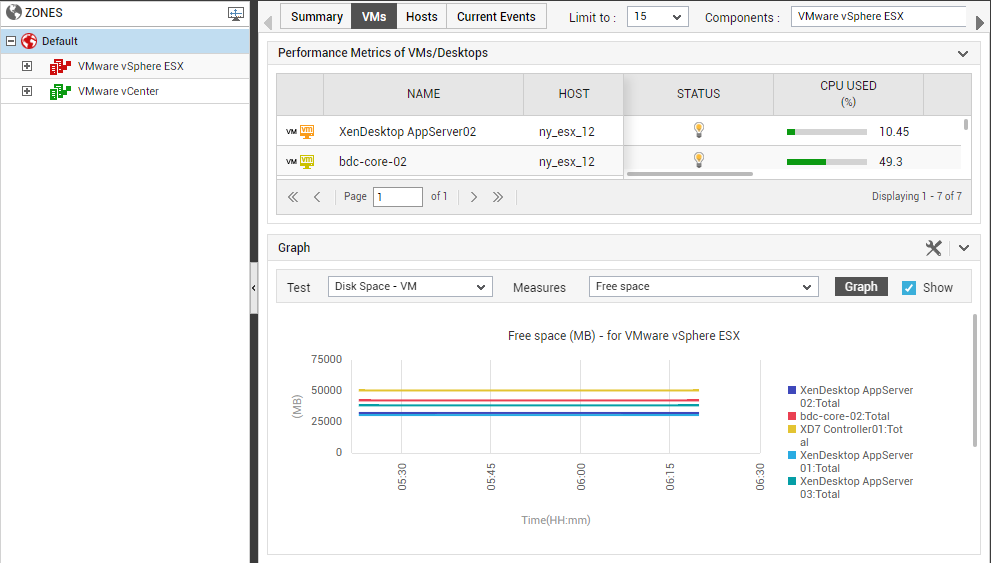The image size is (991, 563).
Task: Go to next page of VM table
Action: click(x=473, y=197)
